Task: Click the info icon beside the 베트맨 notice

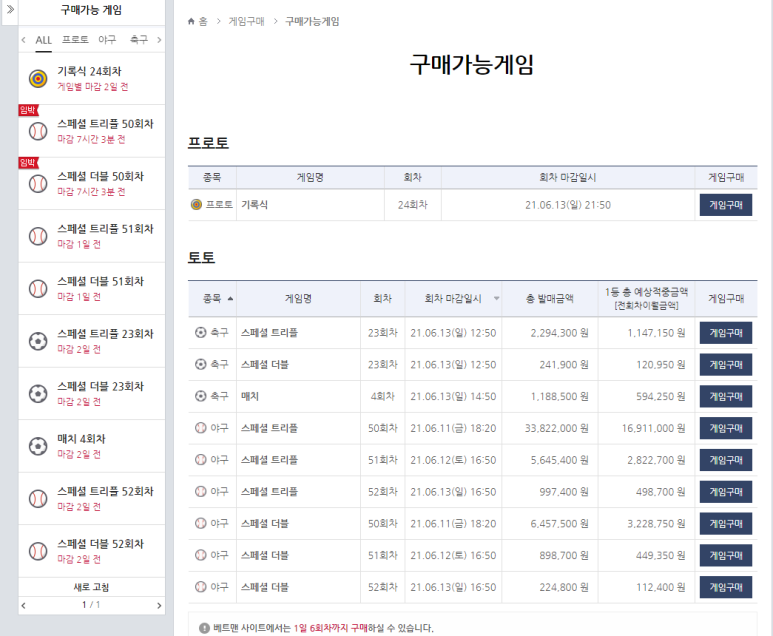Action: click(204, 628)
